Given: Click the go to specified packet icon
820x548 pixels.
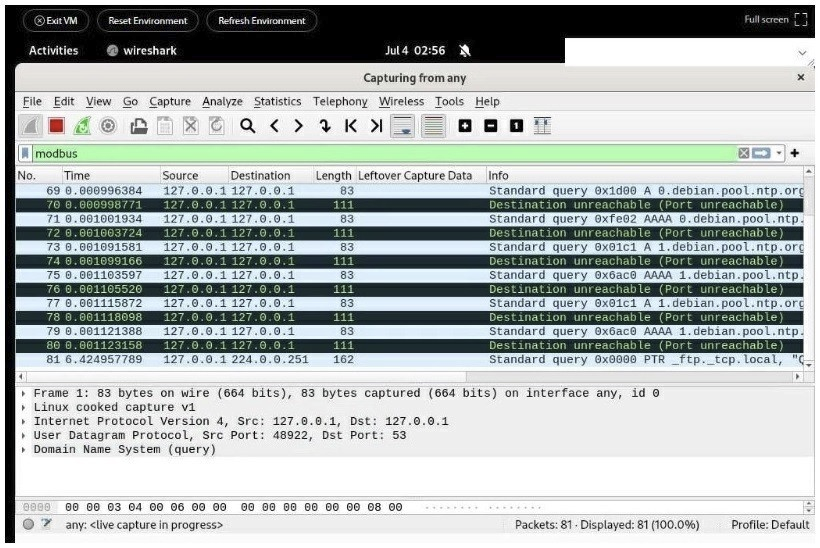Looking at the screenshot, I should 325,126.
